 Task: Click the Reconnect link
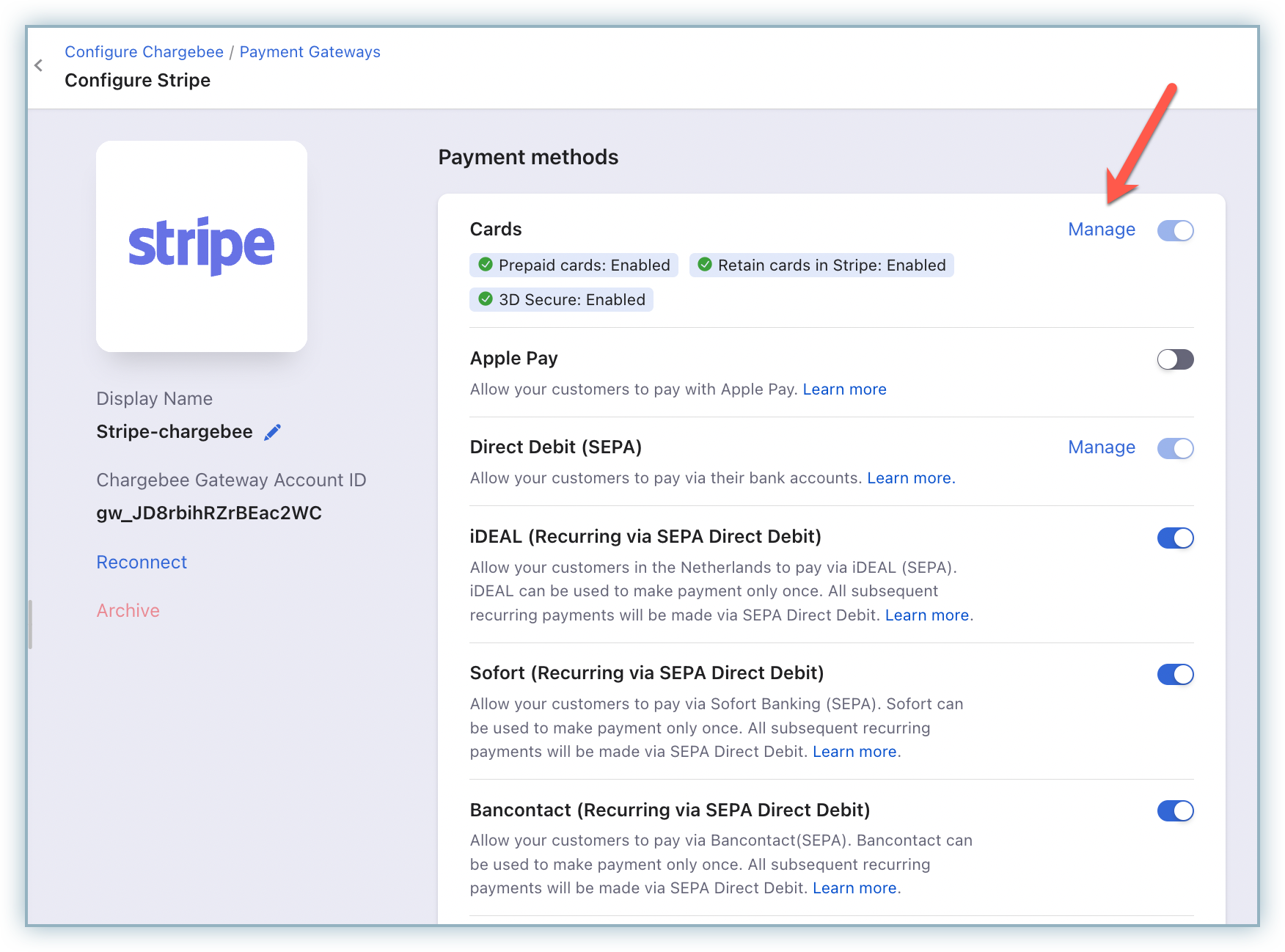click(x=142, y=563)
